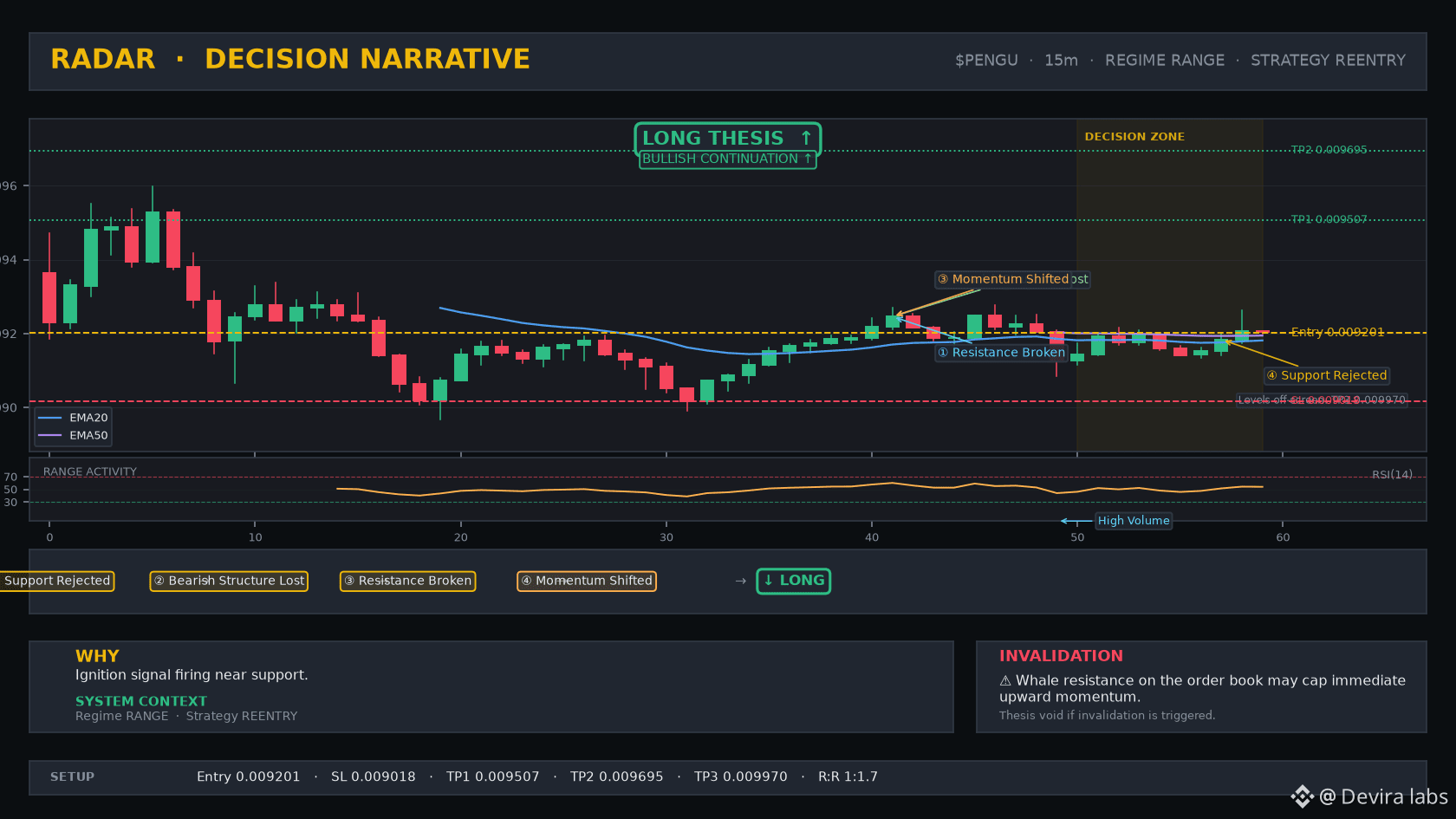Image resolution: width=1456 pixels, height=819 pixels.
Task: Click the Support Rejected annotation on the chart
Action: (1327, 375)
